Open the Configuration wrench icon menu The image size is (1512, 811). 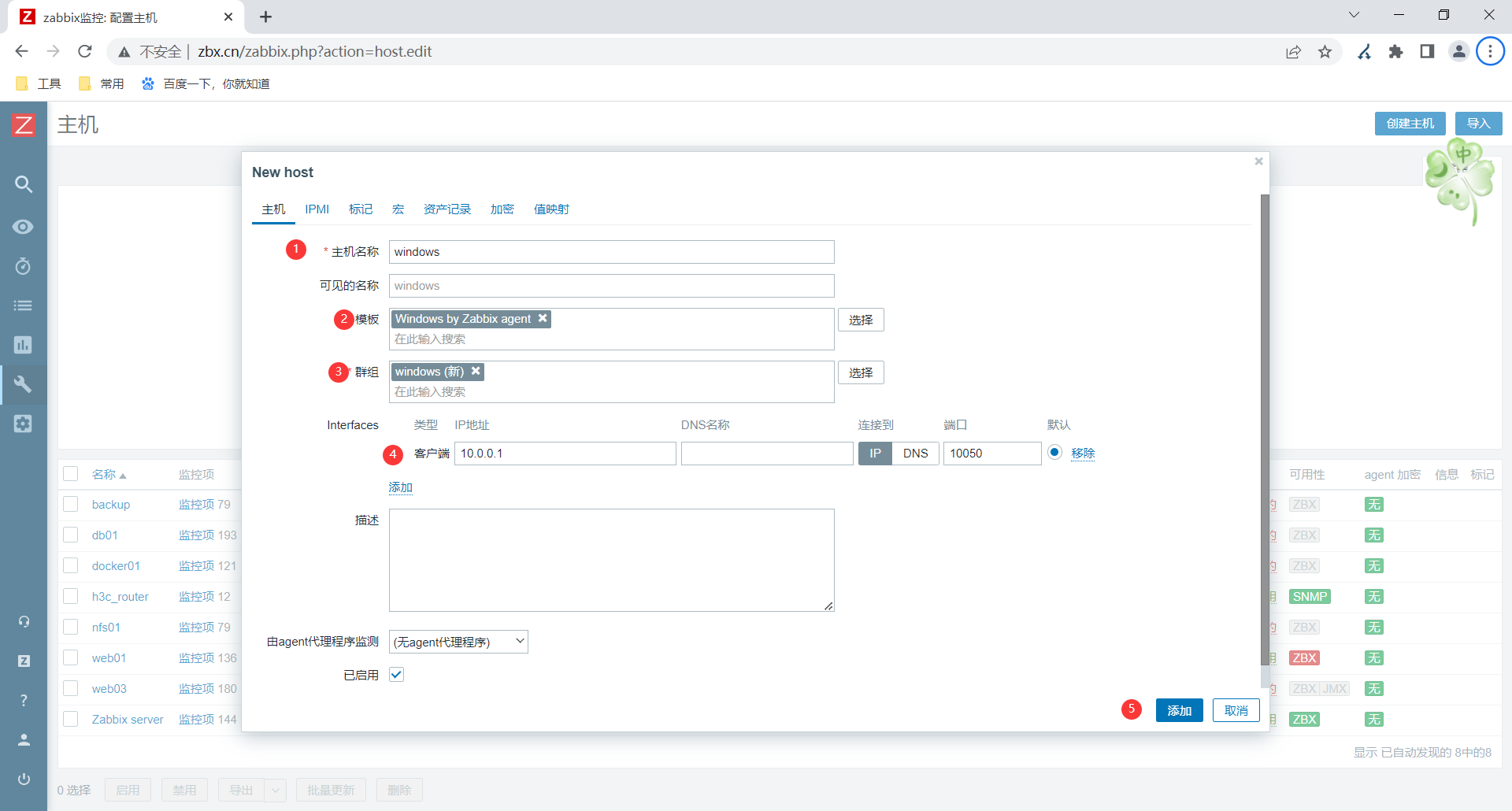click(24, 384)
